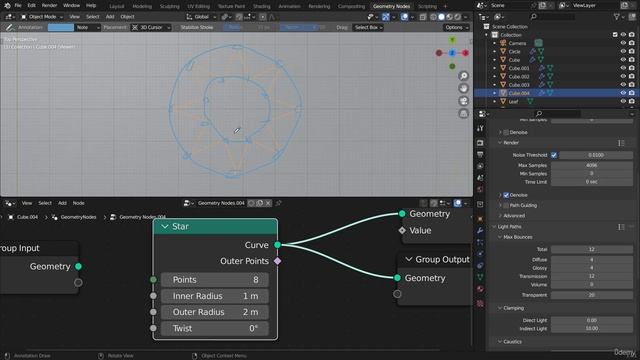
Task: Collapse the Light Paths panel
Action: [494, 227]
